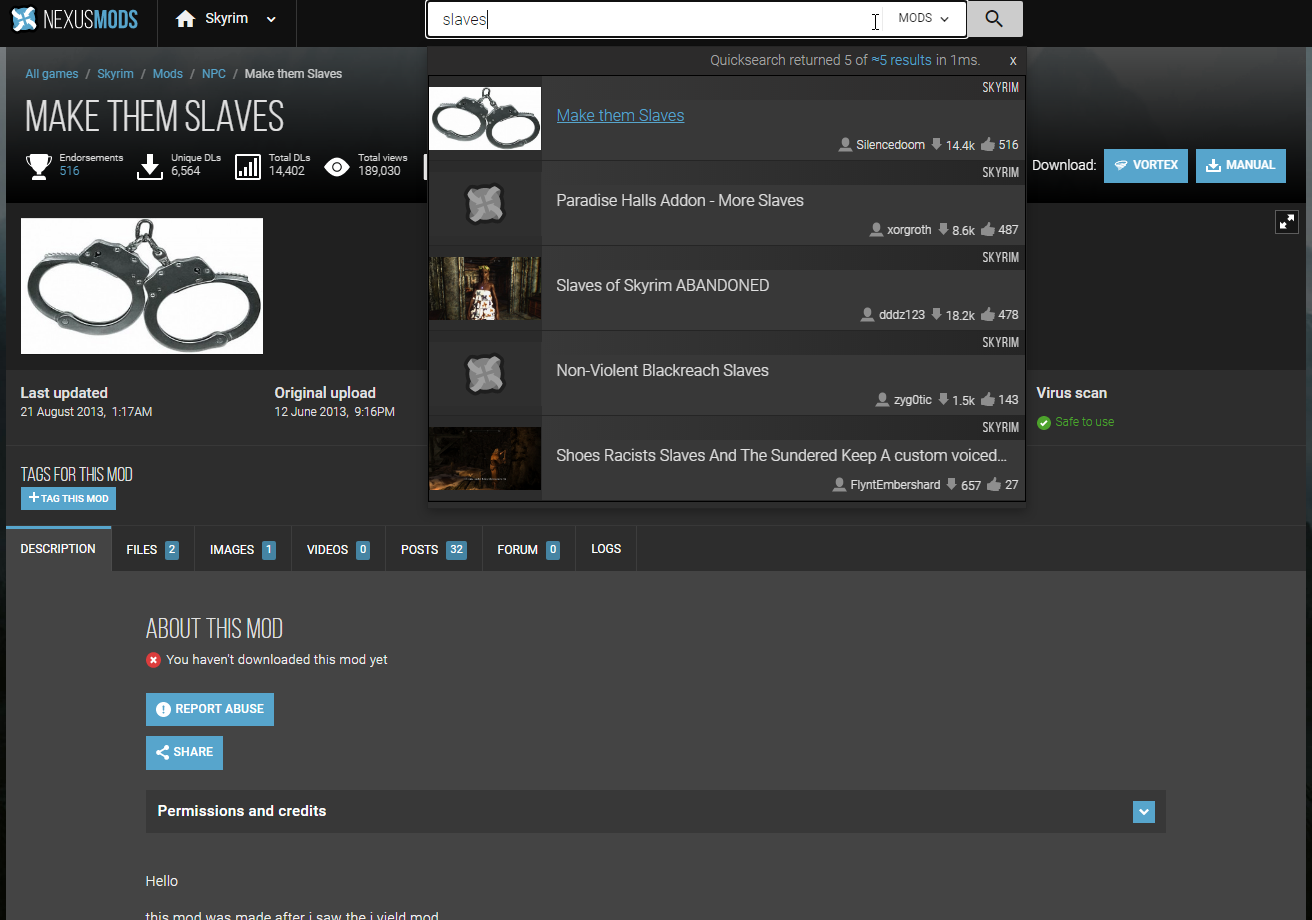
Task: Click the placeholder icon beside Non-Violent Blackreach Slaves
Action: tap(485, 374)
